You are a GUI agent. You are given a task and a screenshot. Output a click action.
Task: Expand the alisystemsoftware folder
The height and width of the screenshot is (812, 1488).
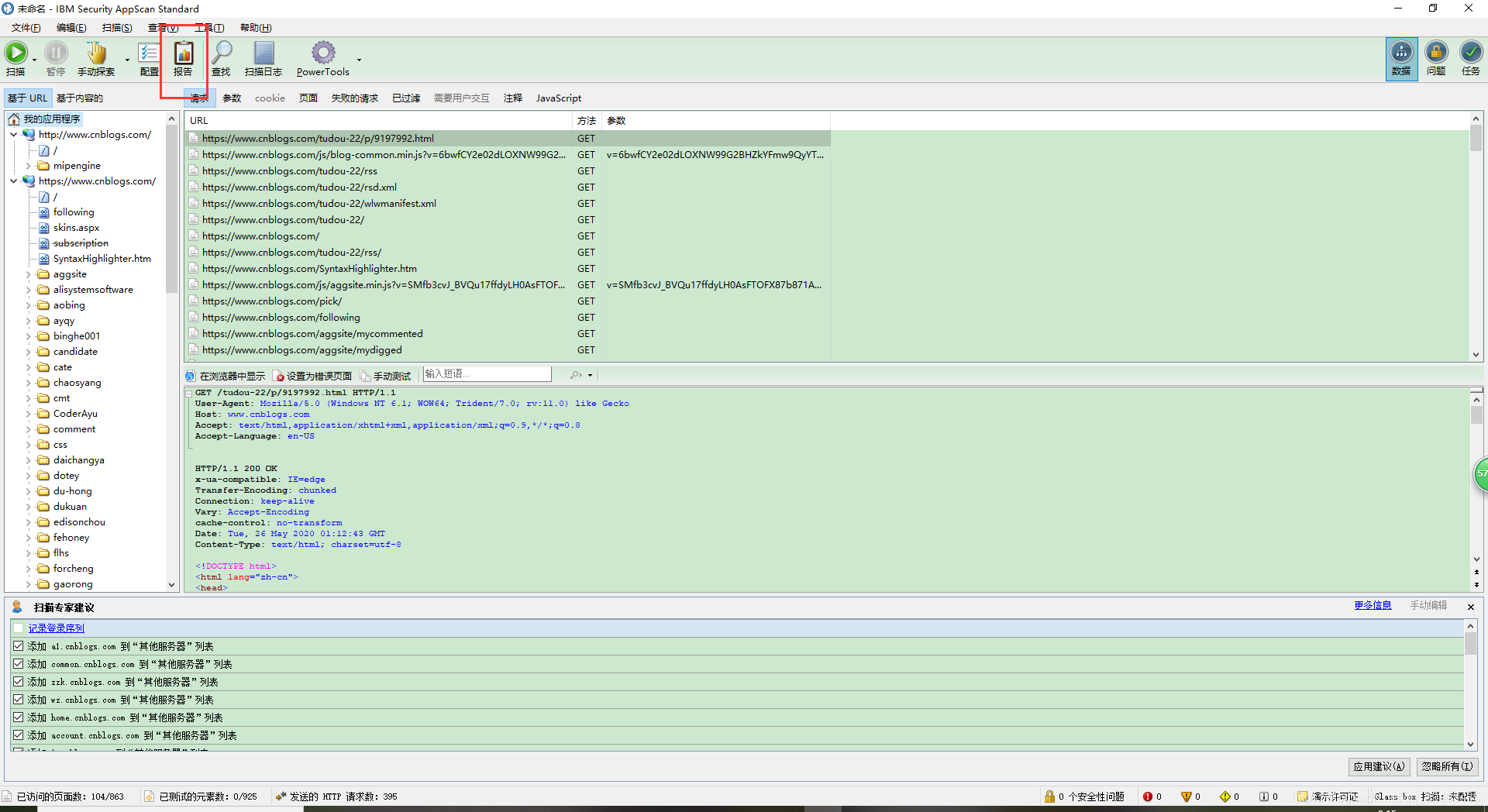[29, 289]
